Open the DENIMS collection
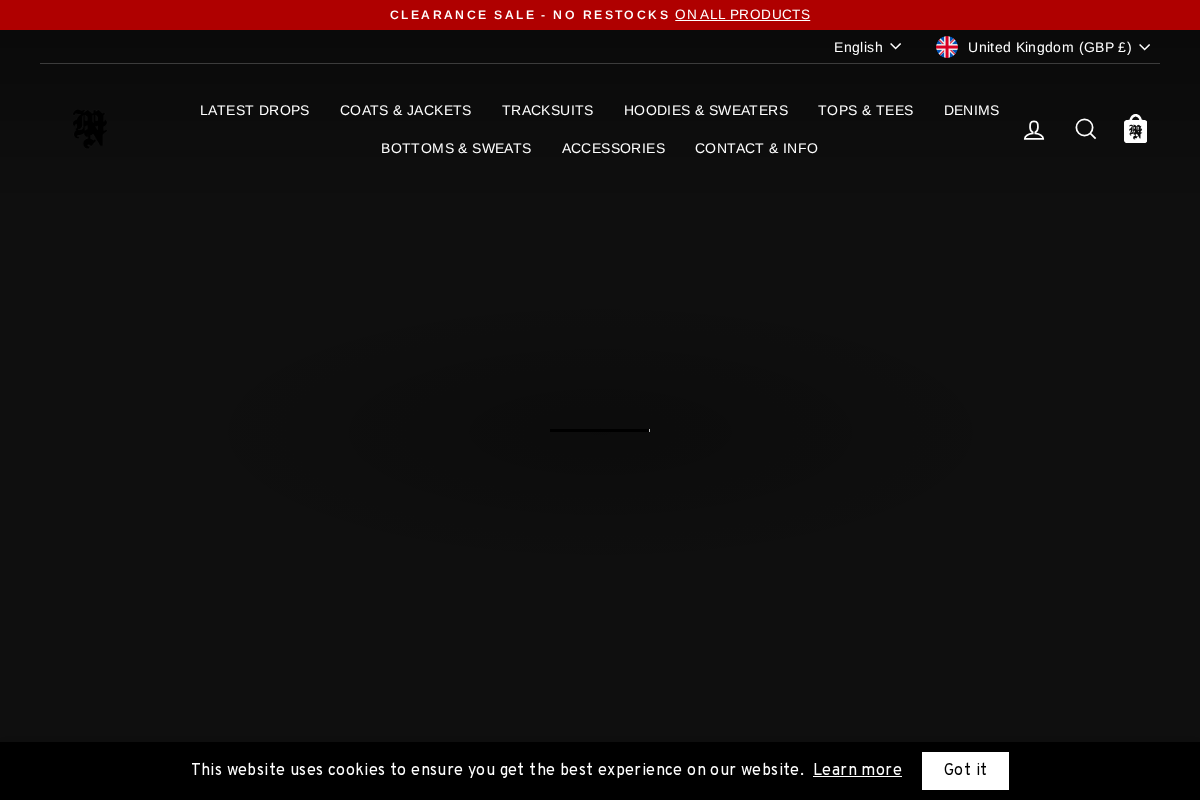The image size is (1200, 800). pyautogui.click(x=971, y=110)
